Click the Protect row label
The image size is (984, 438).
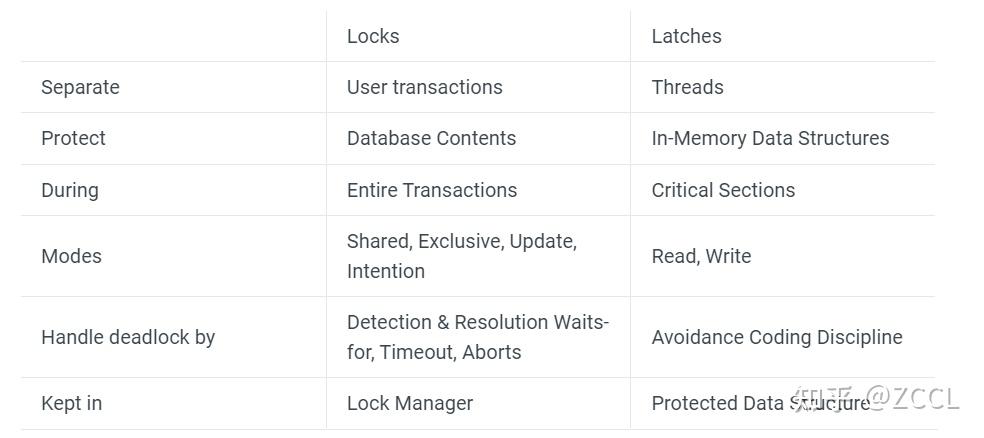pos(73,138)
